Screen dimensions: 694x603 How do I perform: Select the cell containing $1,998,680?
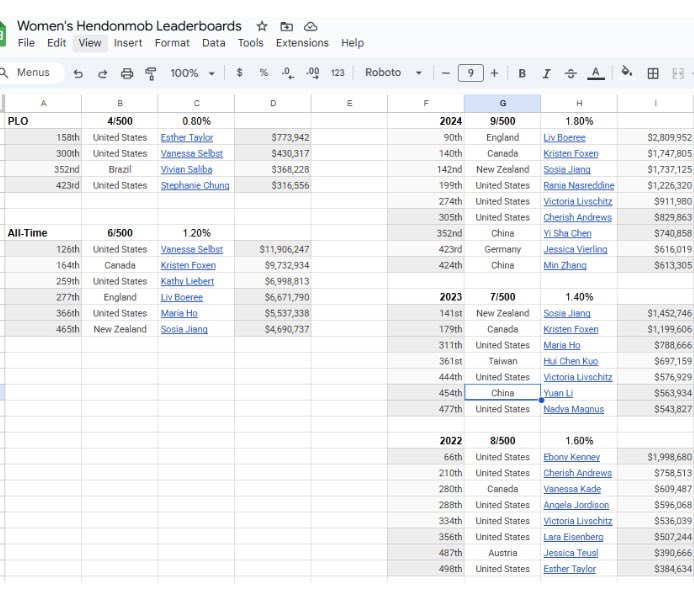655,457
